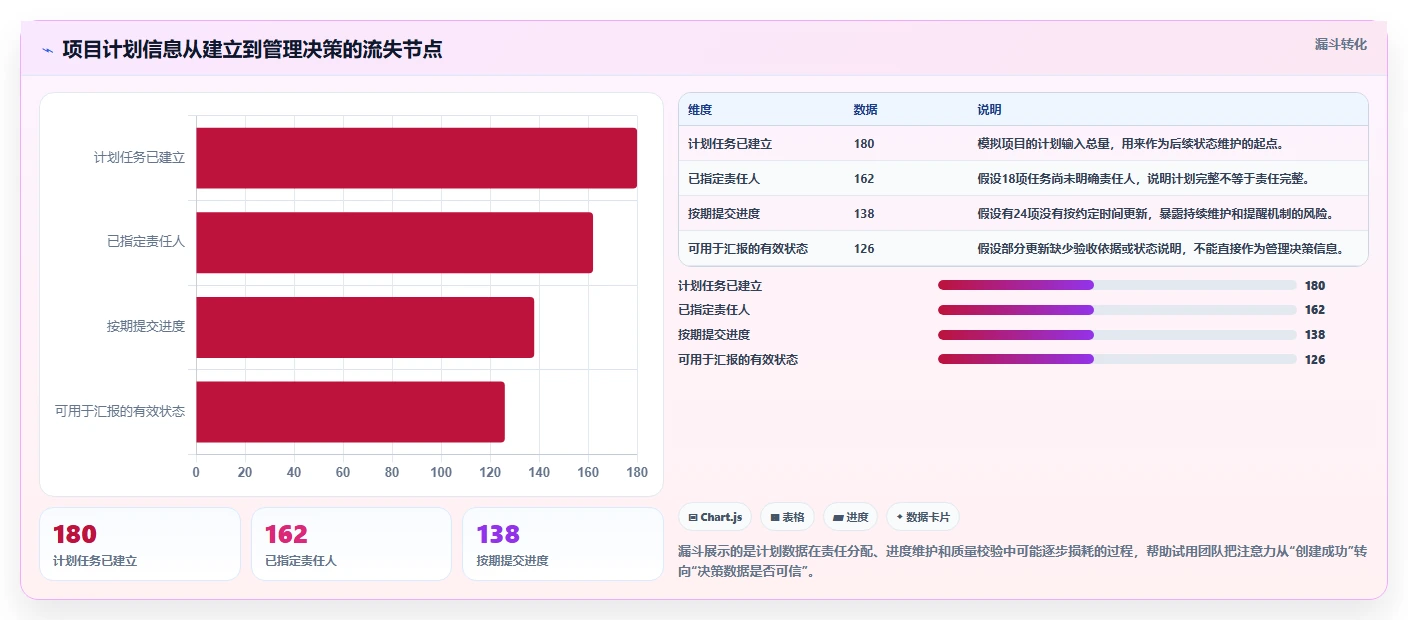The width and height of the screenshot is (1408, 620).
Task: Click chart axis label 按期提交进度
Action: pyautogui.click(x=146, y=327)
